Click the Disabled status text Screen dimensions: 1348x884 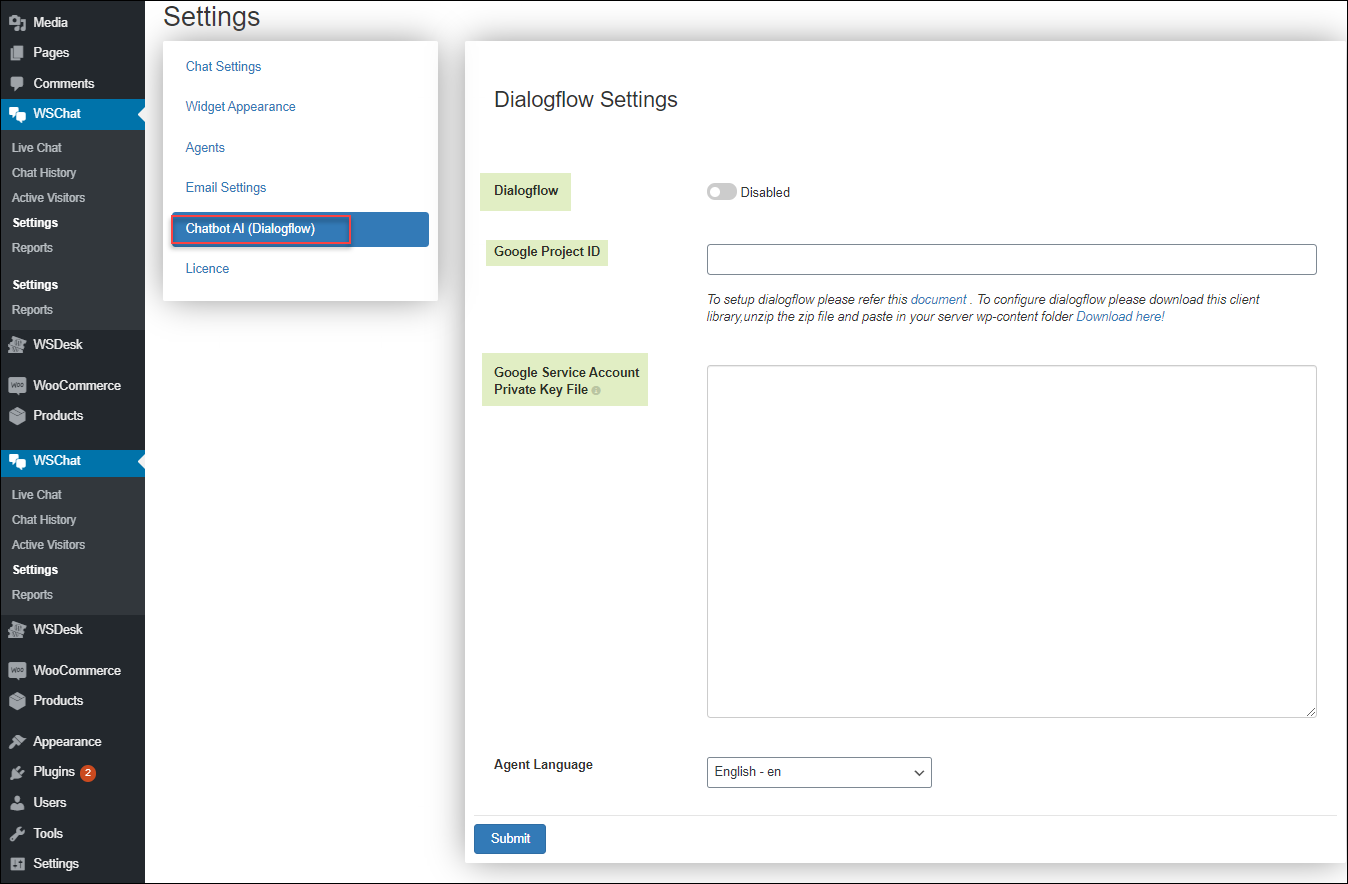(x=765, y=193)
